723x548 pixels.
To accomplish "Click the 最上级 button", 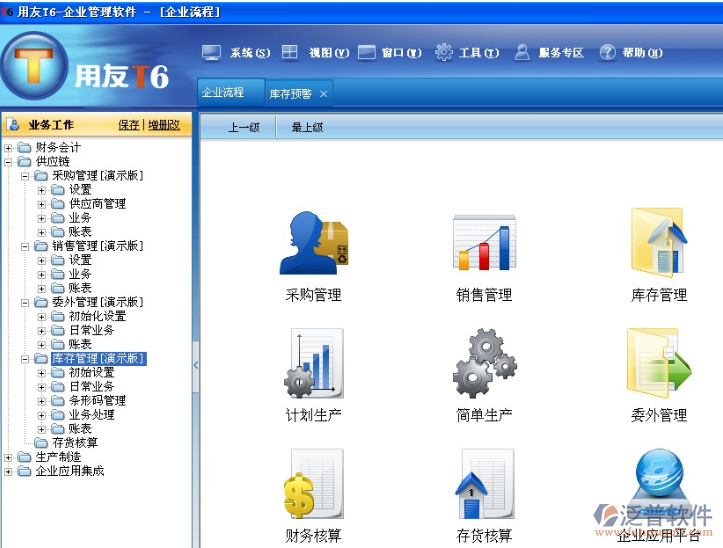I will 307,128.
